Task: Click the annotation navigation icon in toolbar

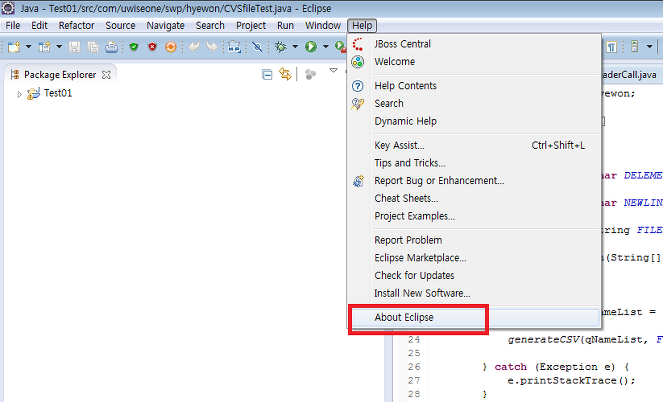Action: click(634, 46)
